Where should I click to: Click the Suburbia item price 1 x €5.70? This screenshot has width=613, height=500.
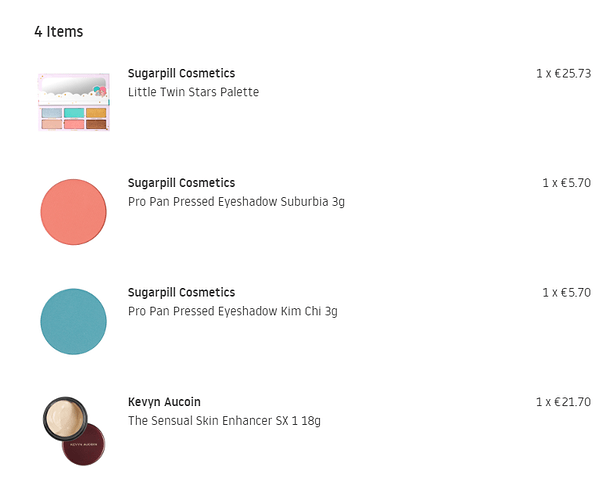[566, 183]
